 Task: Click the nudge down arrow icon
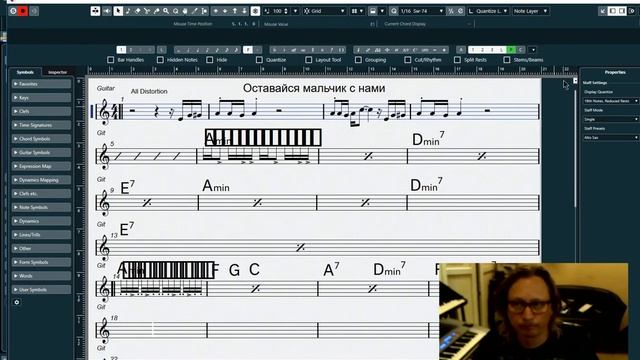pos(244,11)
